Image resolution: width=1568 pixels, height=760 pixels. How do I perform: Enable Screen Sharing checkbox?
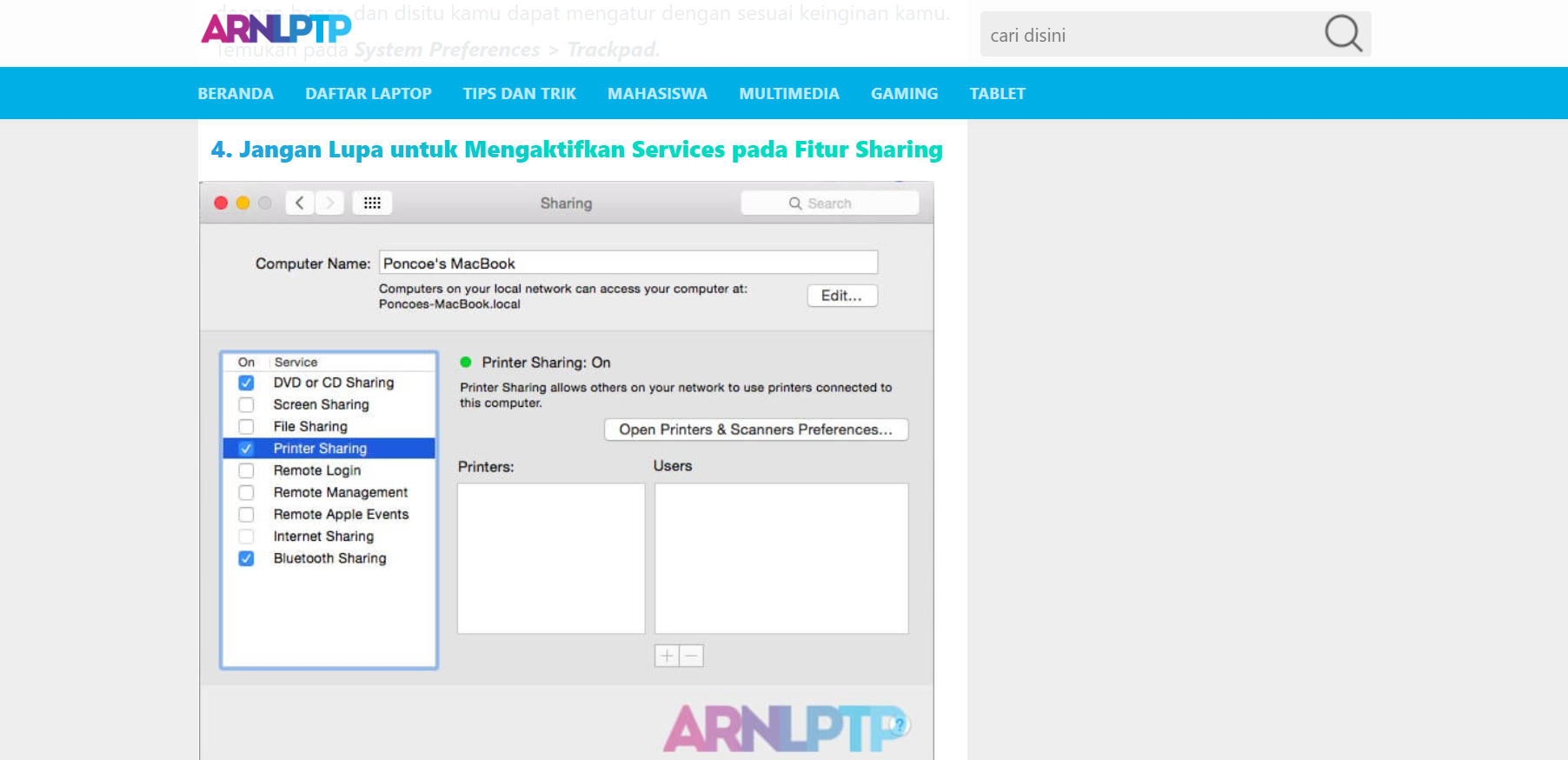tap(247, 404)
